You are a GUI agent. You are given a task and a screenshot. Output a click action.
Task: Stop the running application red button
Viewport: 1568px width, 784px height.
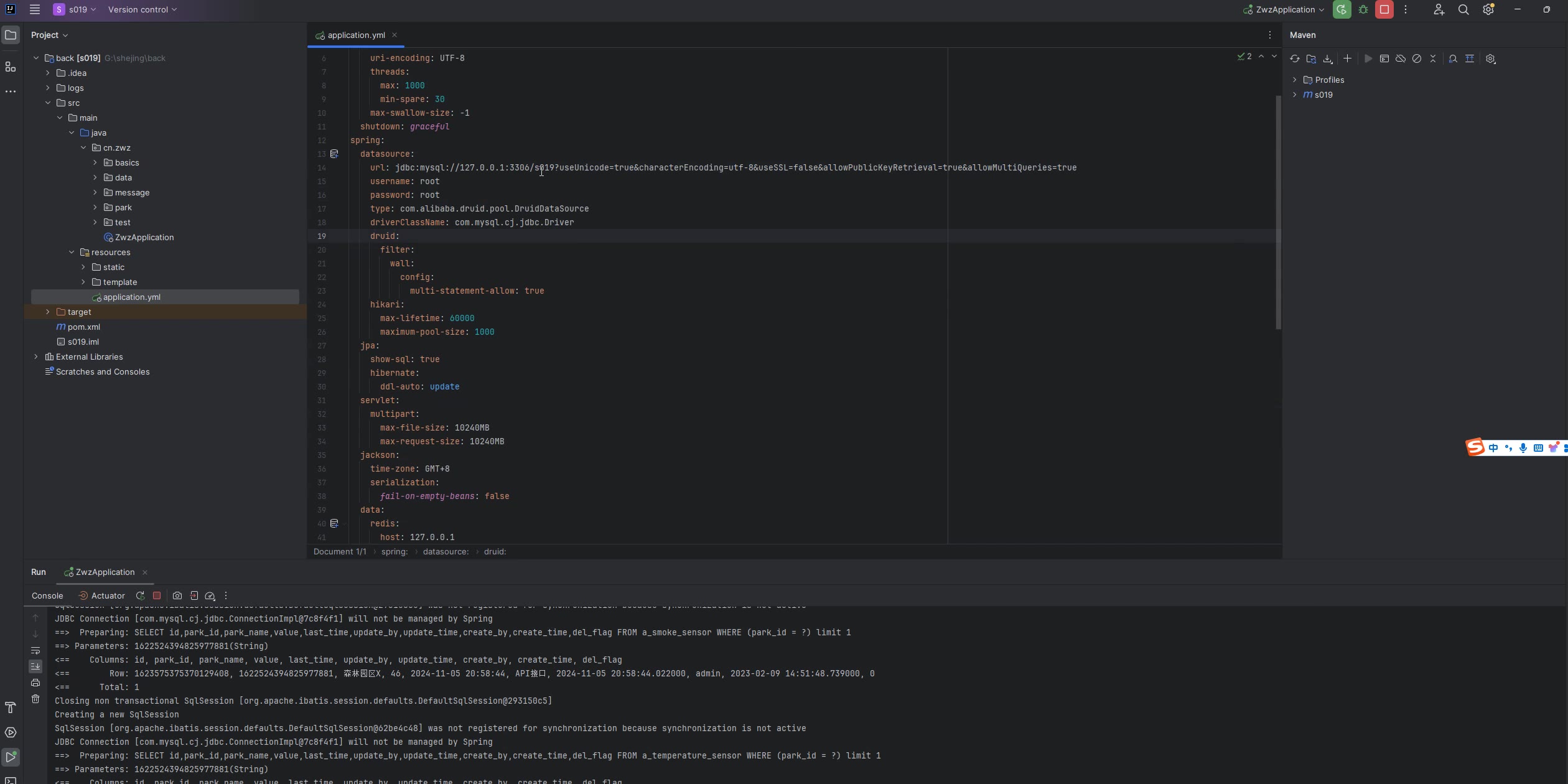point(1384,9)
